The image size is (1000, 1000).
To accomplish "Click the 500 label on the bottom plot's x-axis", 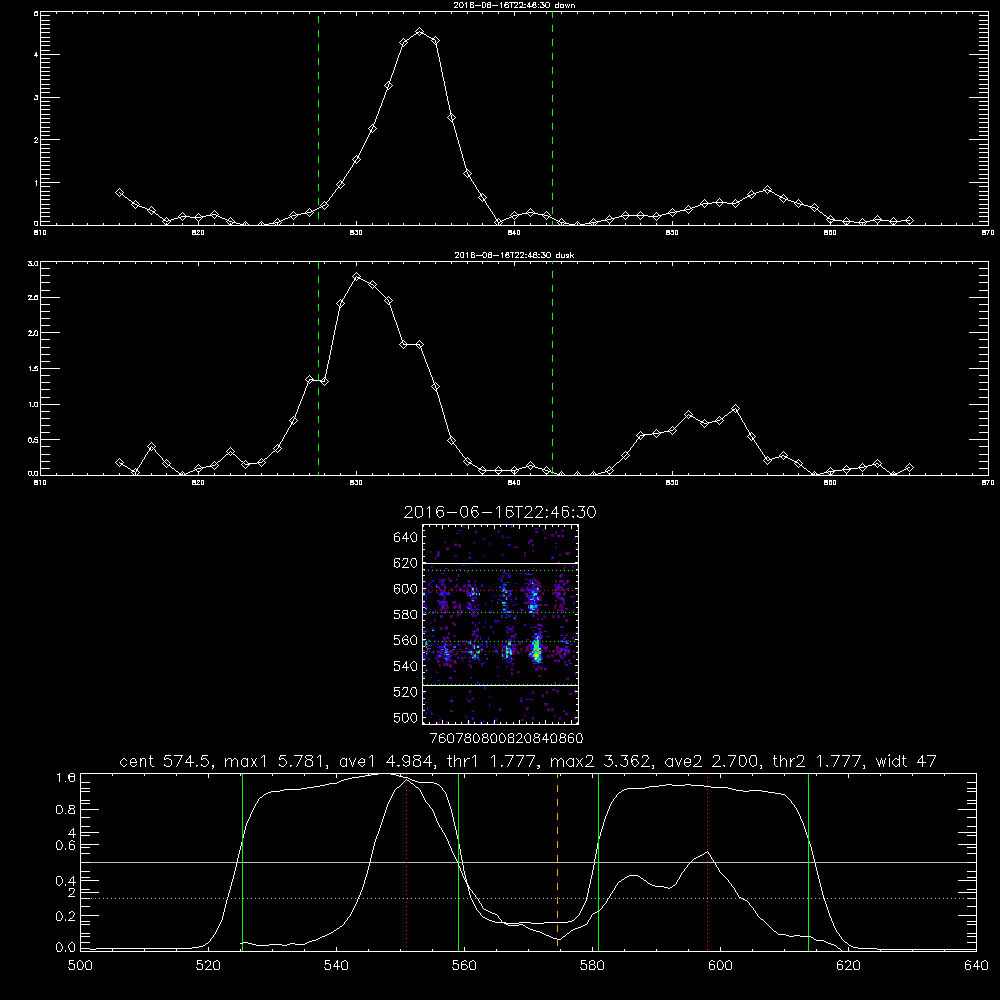I will coord(80,965).
